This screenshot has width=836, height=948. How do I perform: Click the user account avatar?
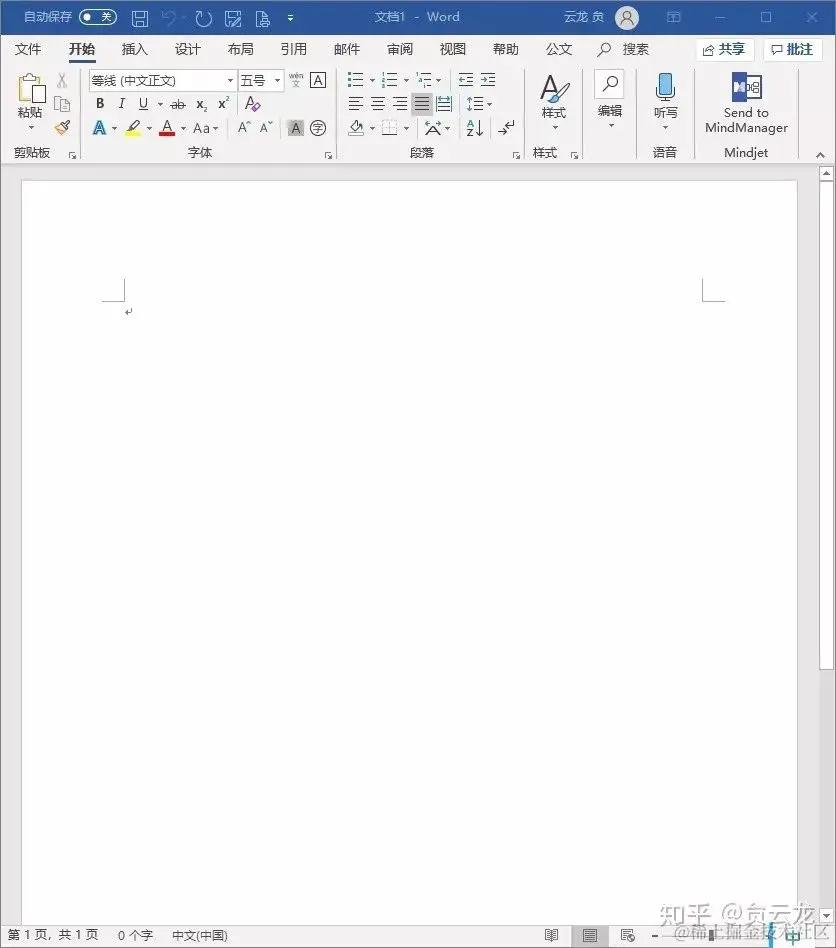pos(627,18)
